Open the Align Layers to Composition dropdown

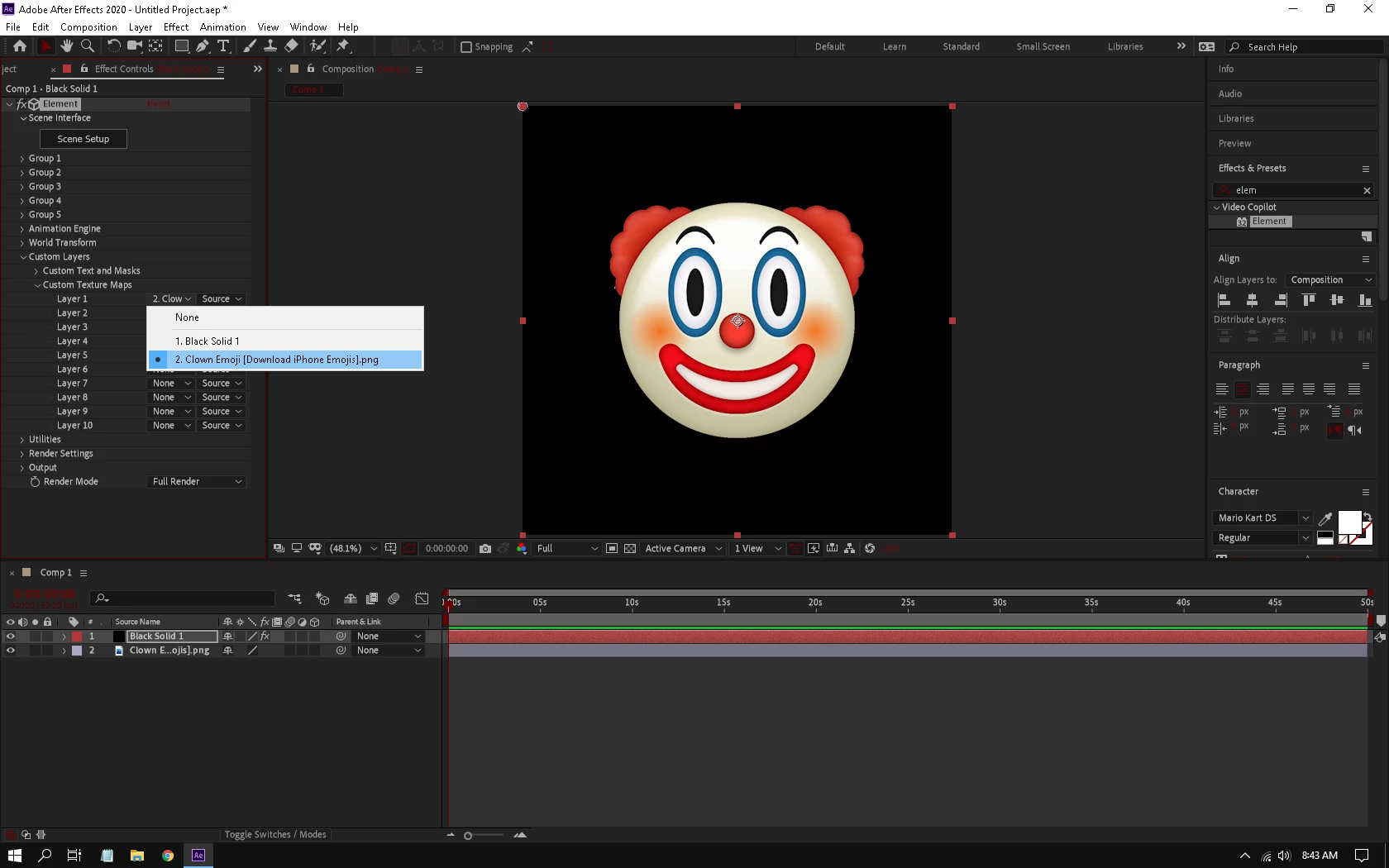click(x=1329, y=280)
